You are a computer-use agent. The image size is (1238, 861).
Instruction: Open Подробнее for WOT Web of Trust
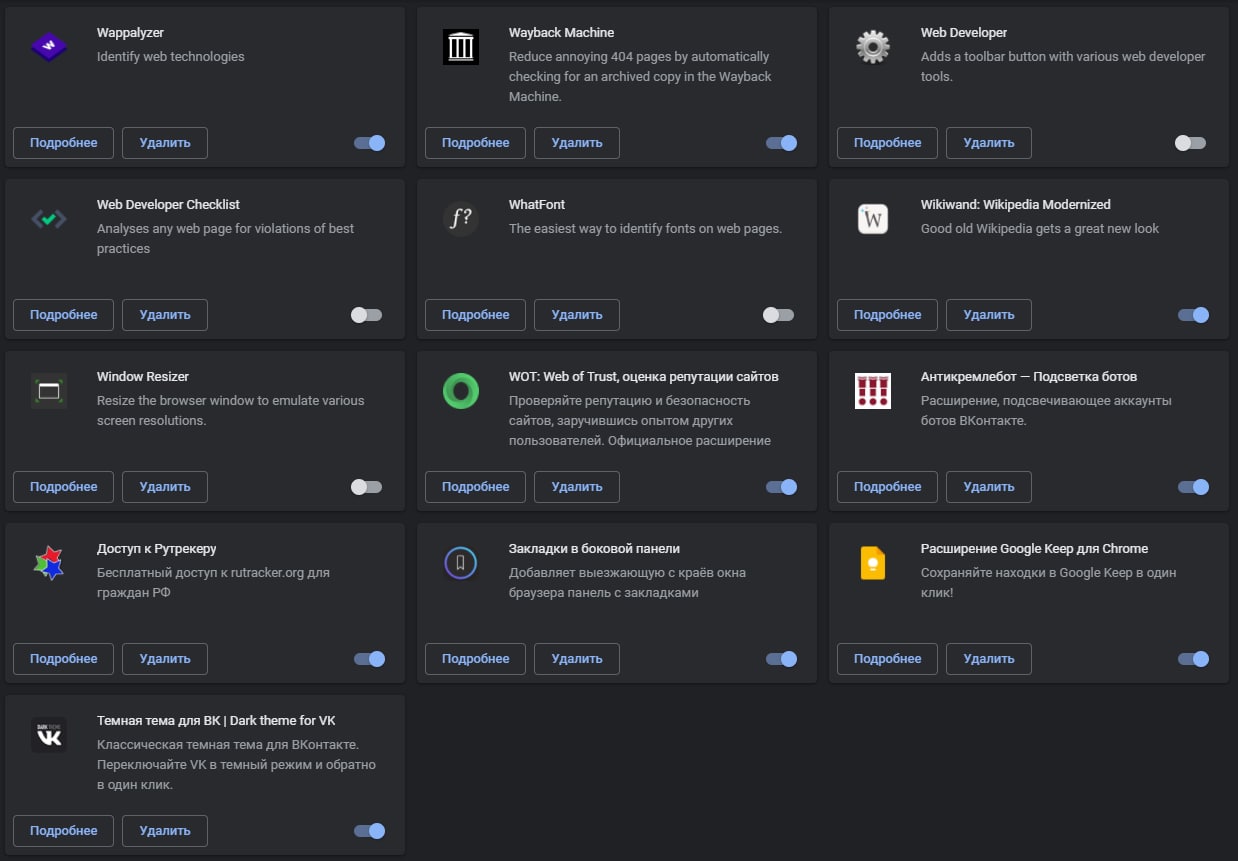(476, 487)
